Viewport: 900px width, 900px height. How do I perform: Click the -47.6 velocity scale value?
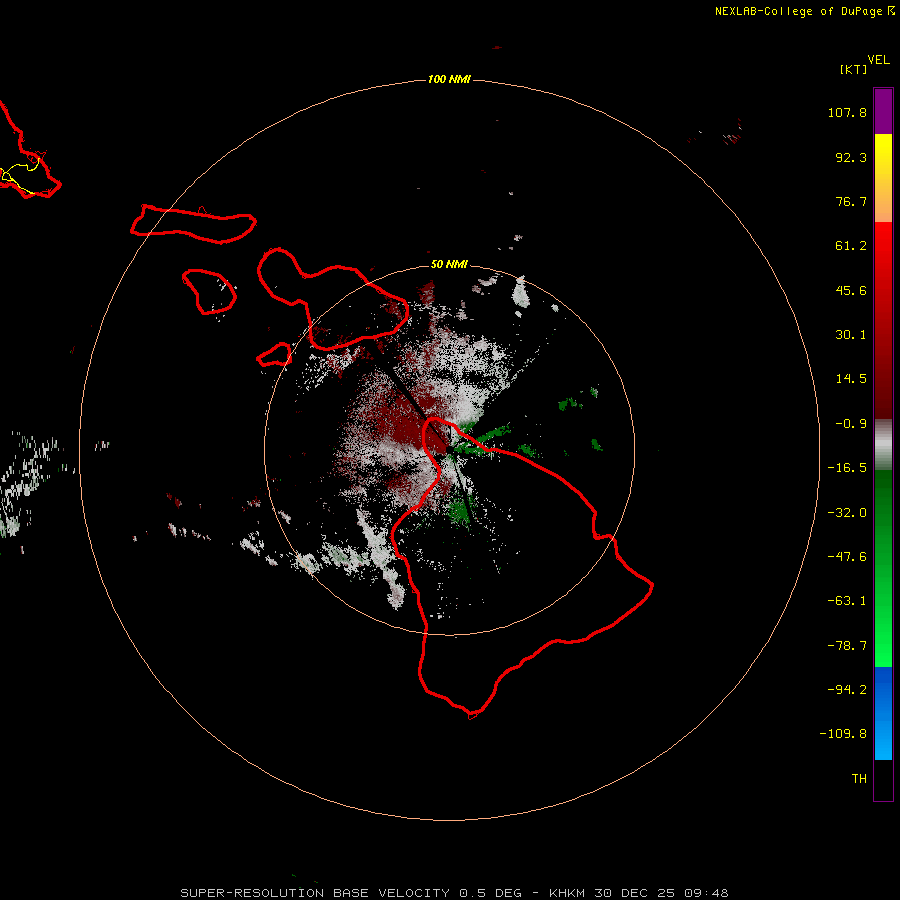click(x=847, y=557)
